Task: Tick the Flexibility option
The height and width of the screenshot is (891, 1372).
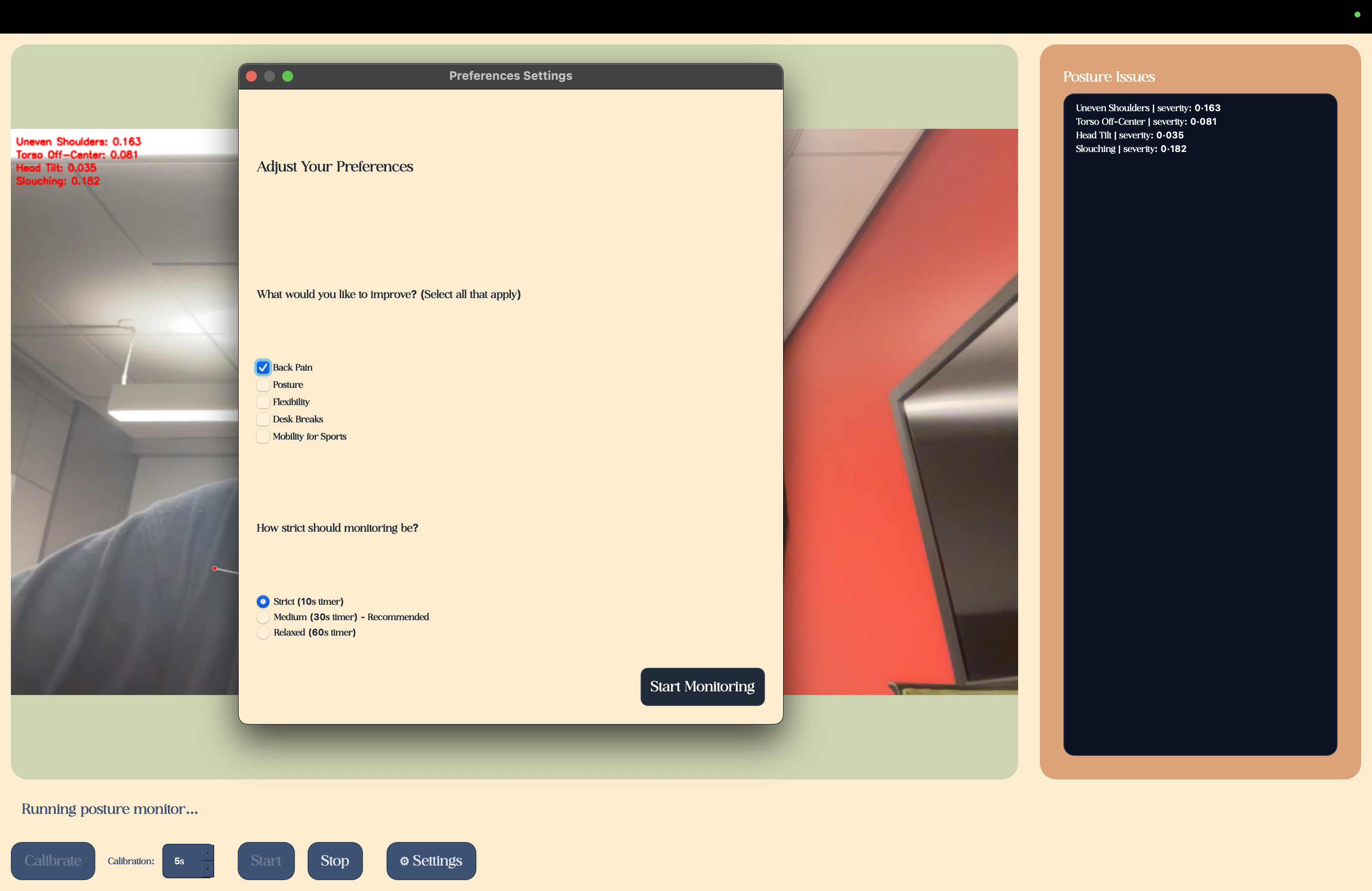Action: point(263,401)
